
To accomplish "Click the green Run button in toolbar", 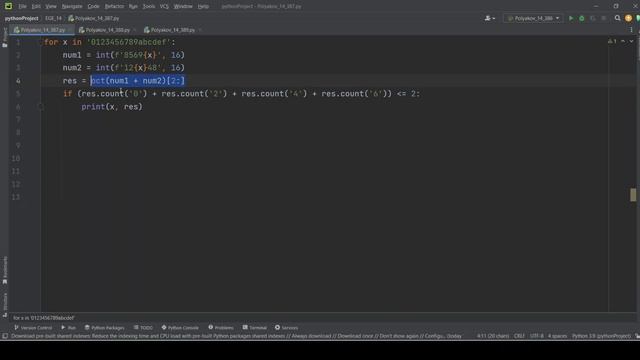I will click(571, 18).
